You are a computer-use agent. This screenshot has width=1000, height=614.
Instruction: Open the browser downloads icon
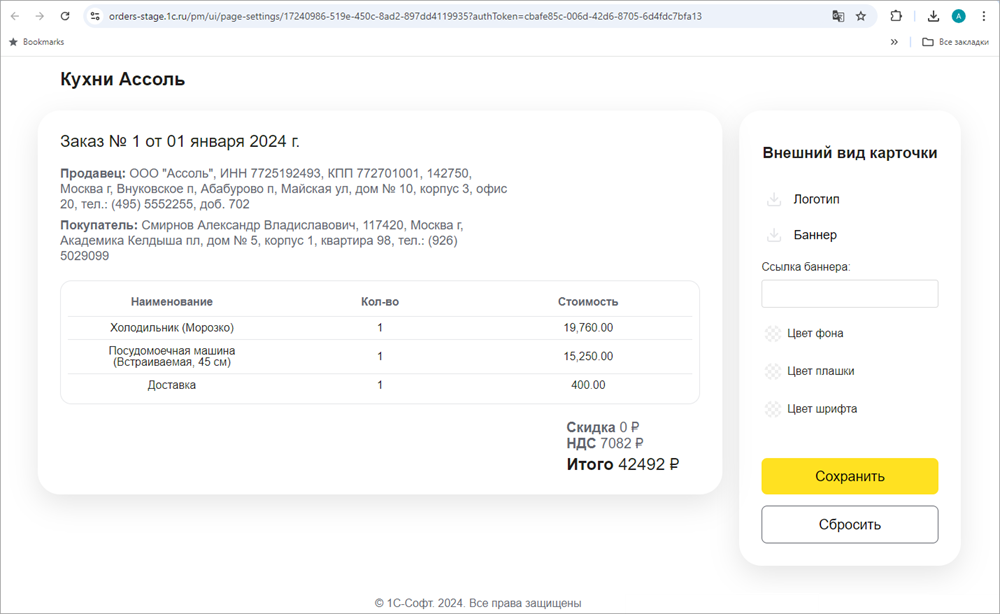(x=933, y=16)
